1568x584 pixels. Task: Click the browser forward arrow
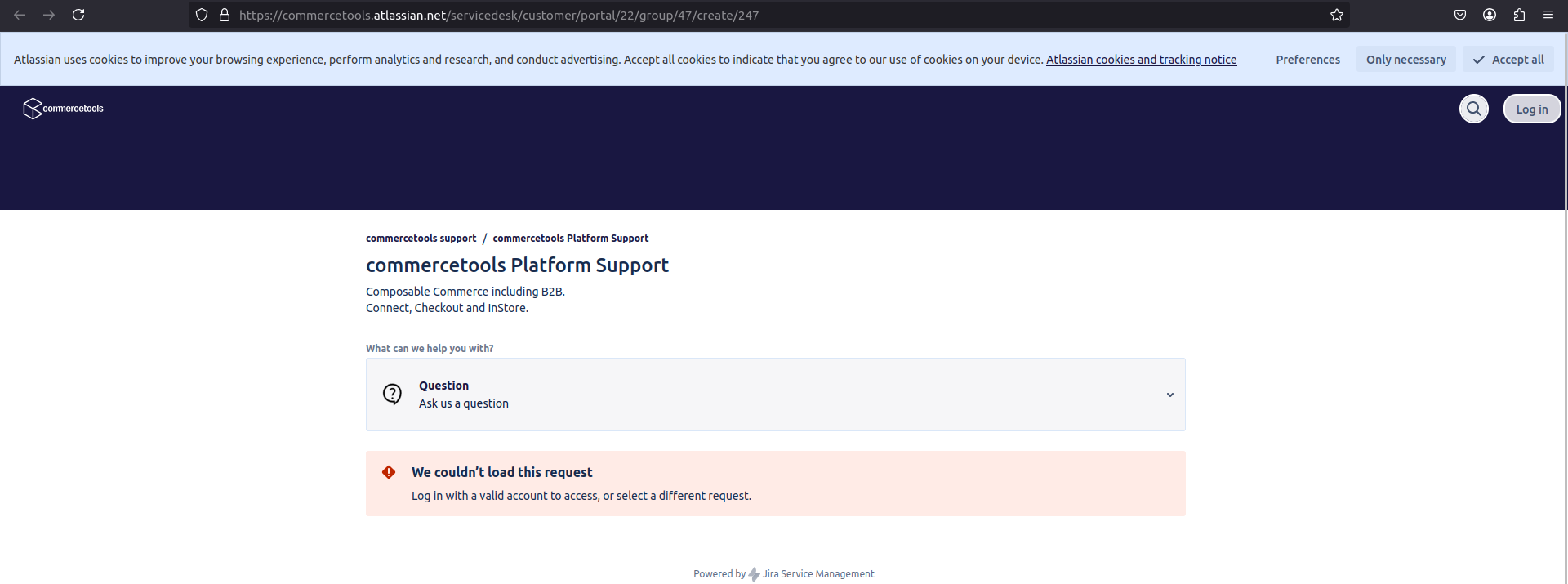point(49,15)
